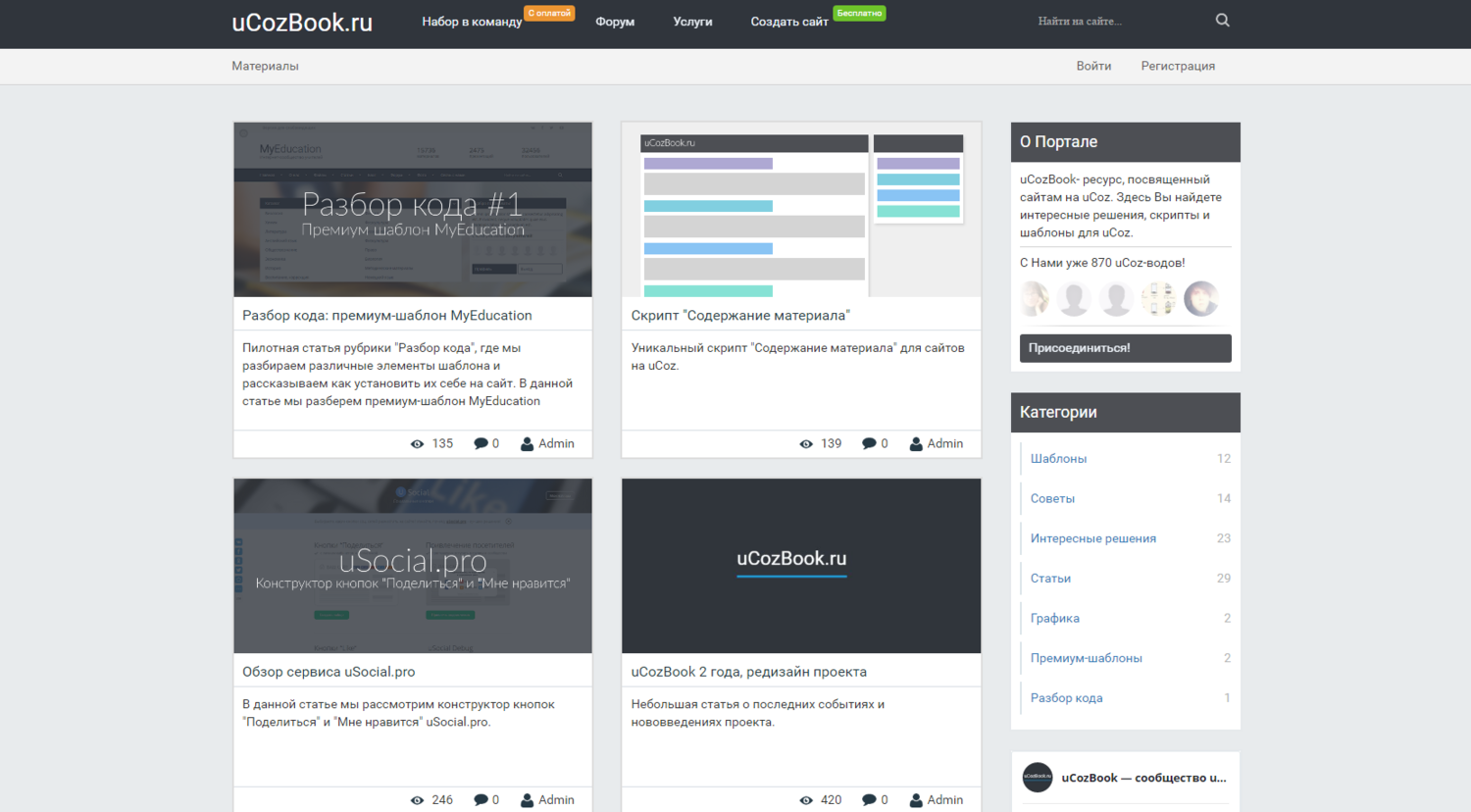Click comments icon on uCozBook 2 года card
The image size is (1471, 812).
(869, 799)
